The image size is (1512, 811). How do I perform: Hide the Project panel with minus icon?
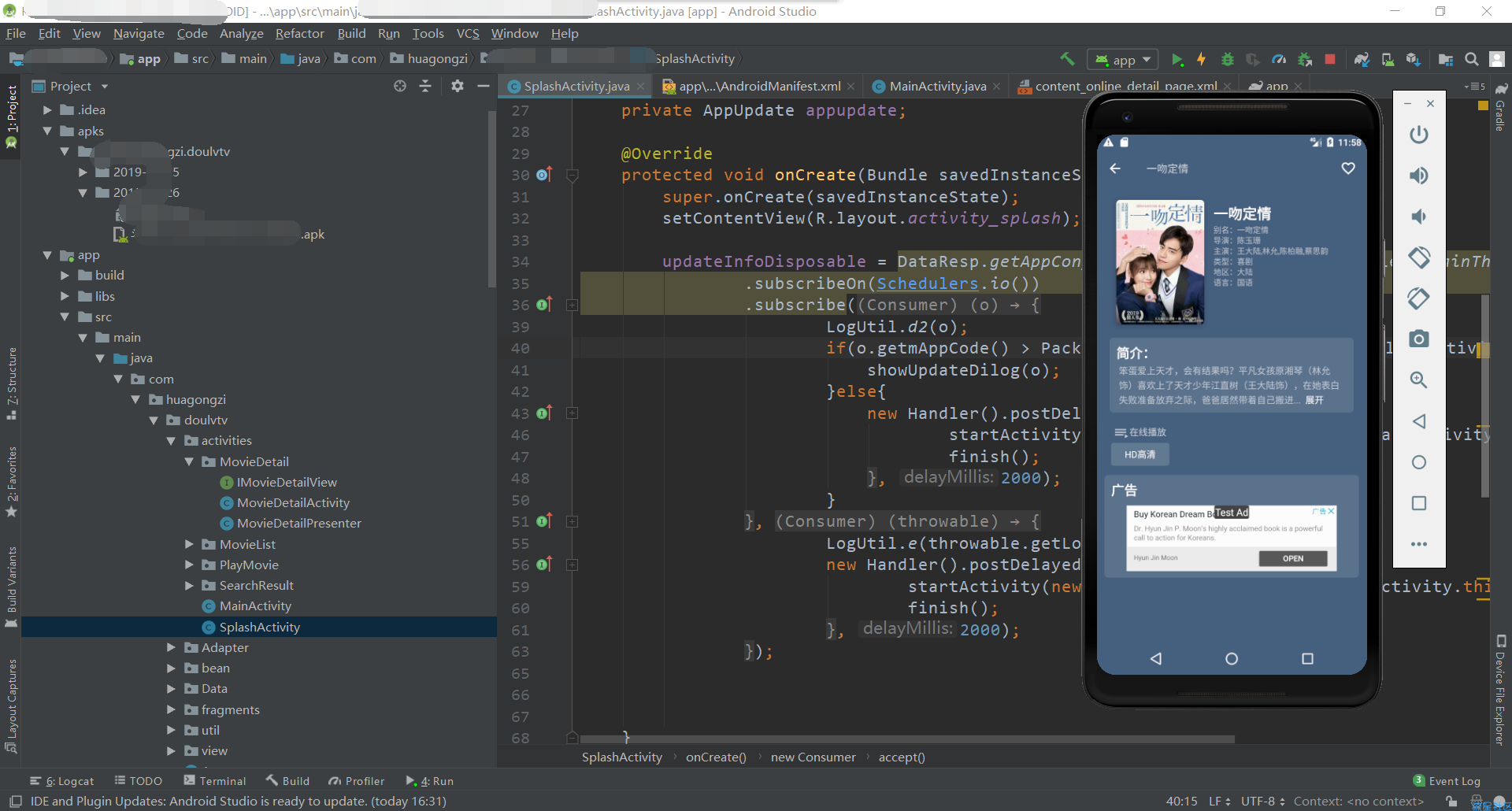click(x=484, y=86)
